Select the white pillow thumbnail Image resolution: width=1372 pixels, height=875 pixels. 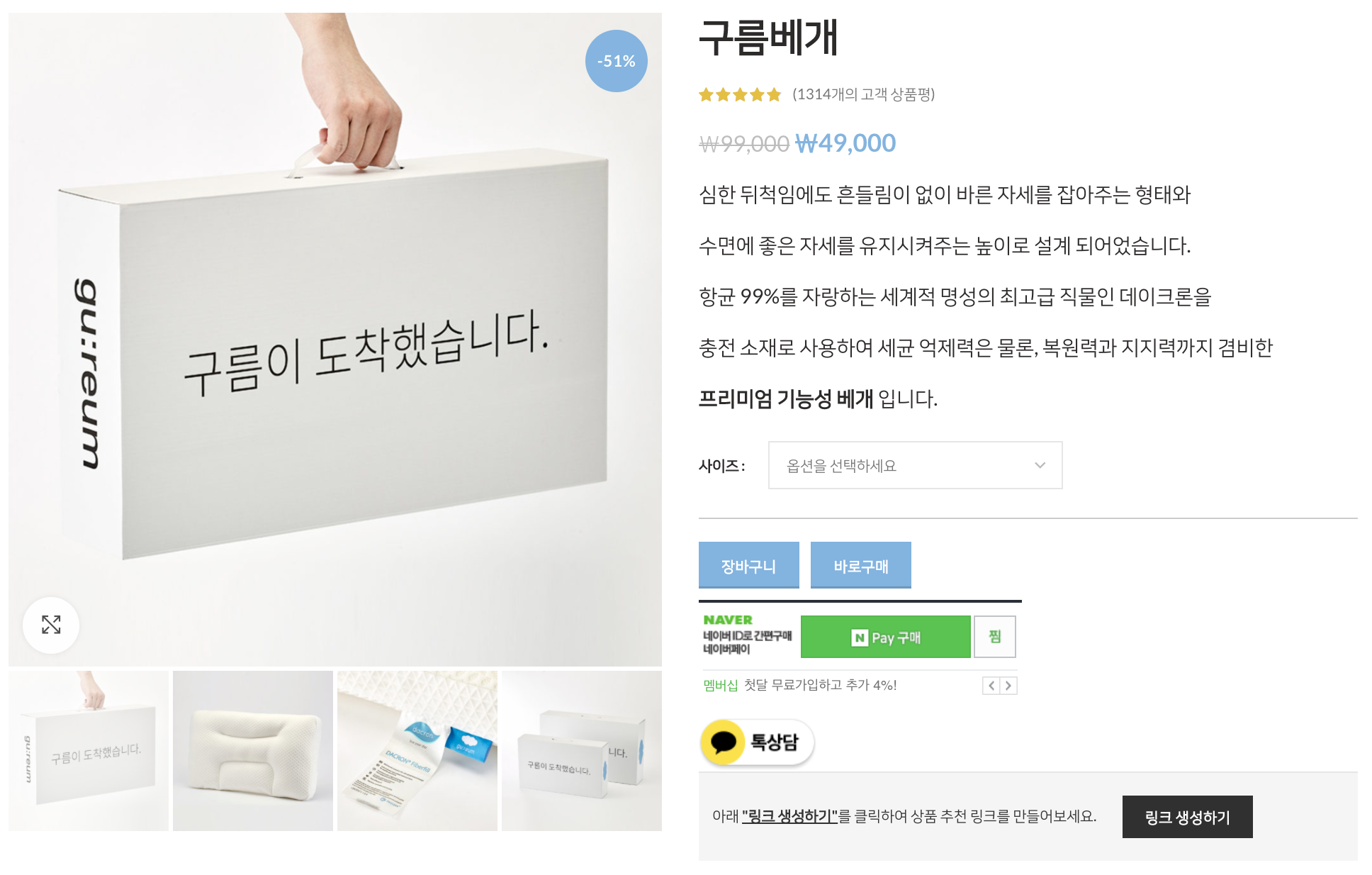click(253, 751)
